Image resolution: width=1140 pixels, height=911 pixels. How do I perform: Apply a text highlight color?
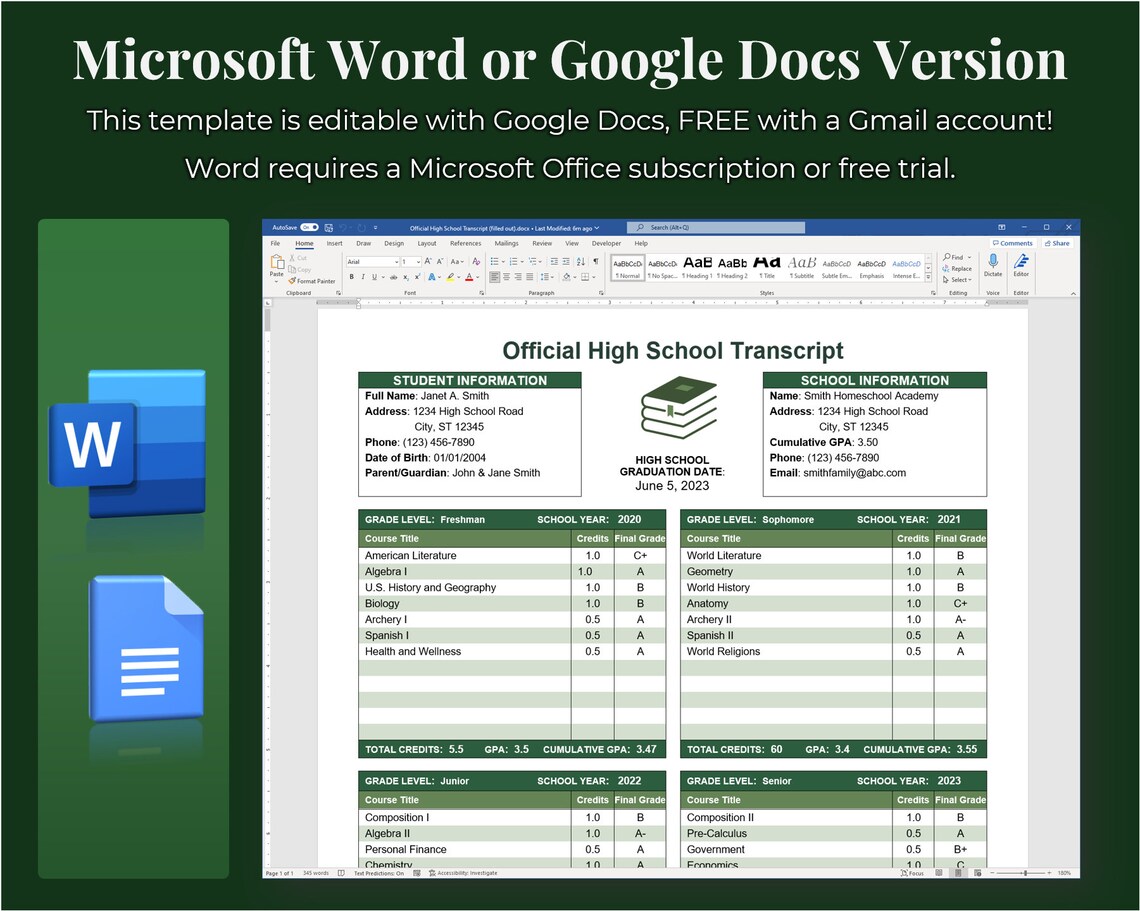[449, 277]
